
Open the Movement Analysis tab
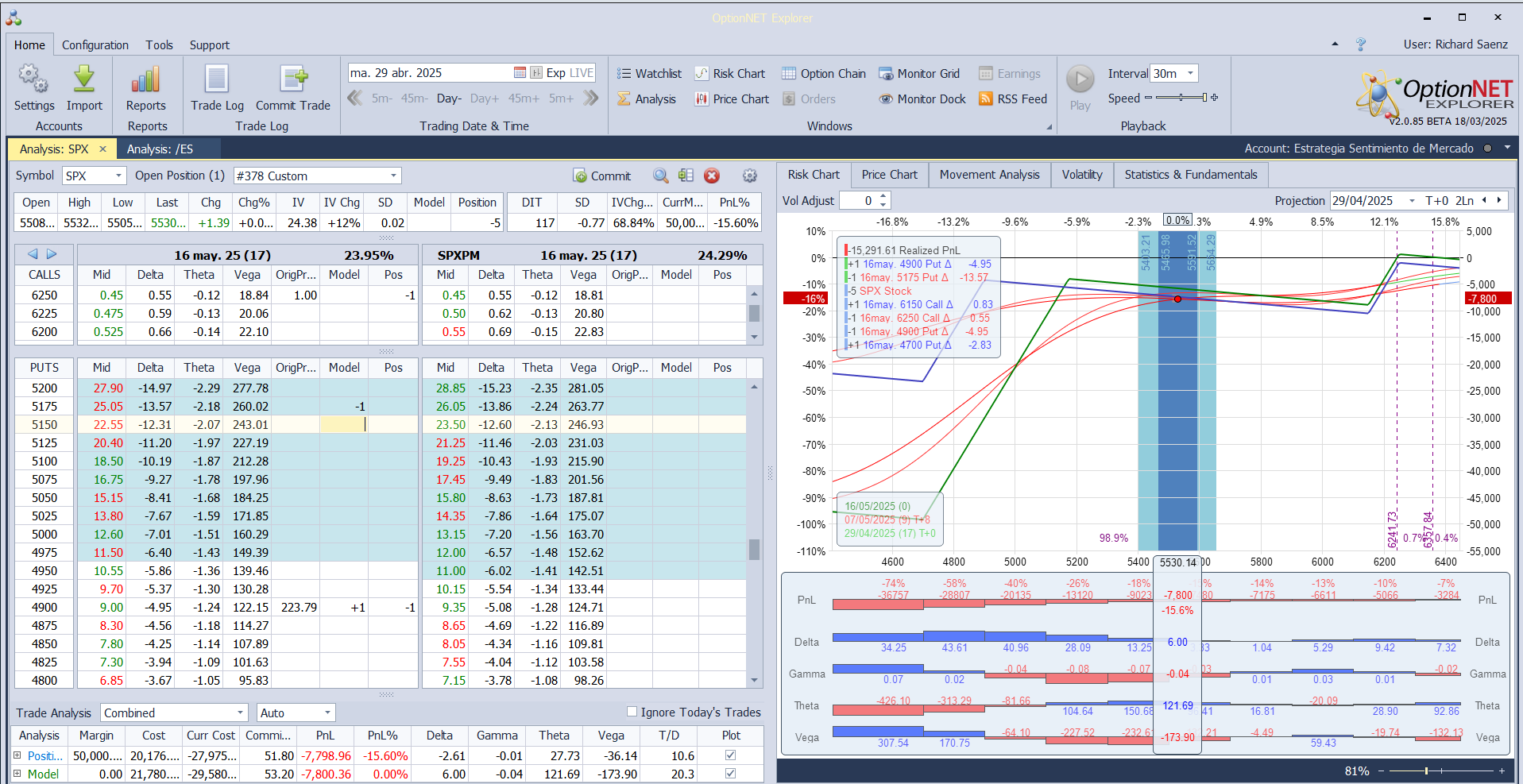pos(989,175)
